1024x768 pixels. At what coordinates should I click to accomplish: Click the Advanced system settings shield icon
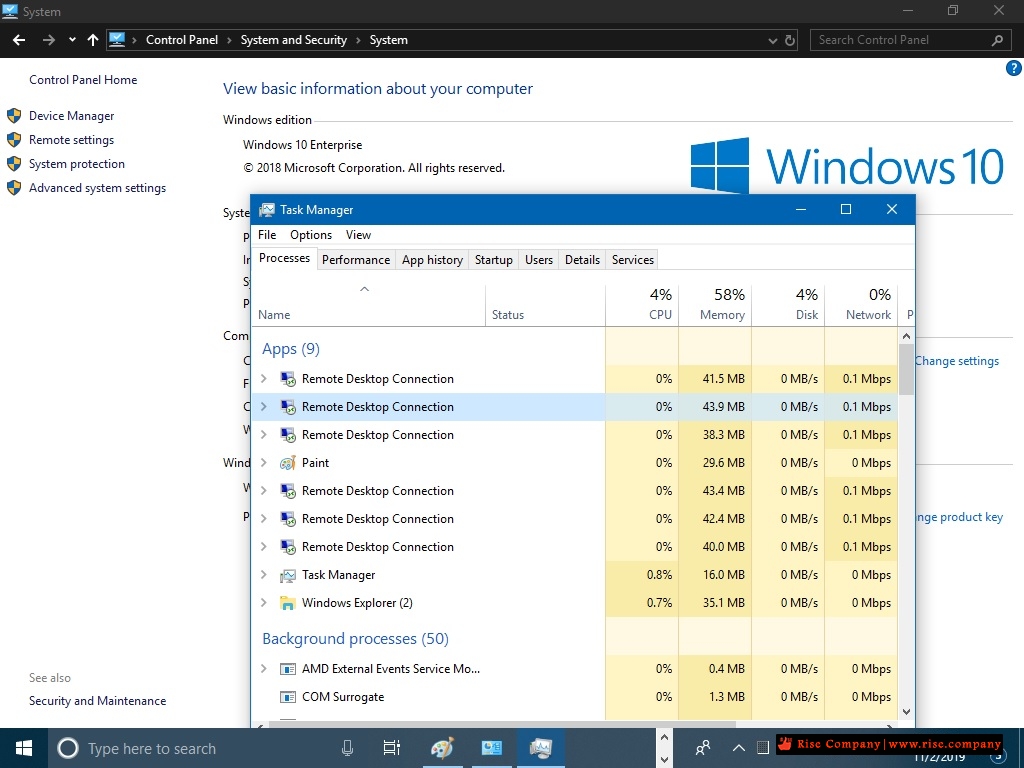click(14, 188)
